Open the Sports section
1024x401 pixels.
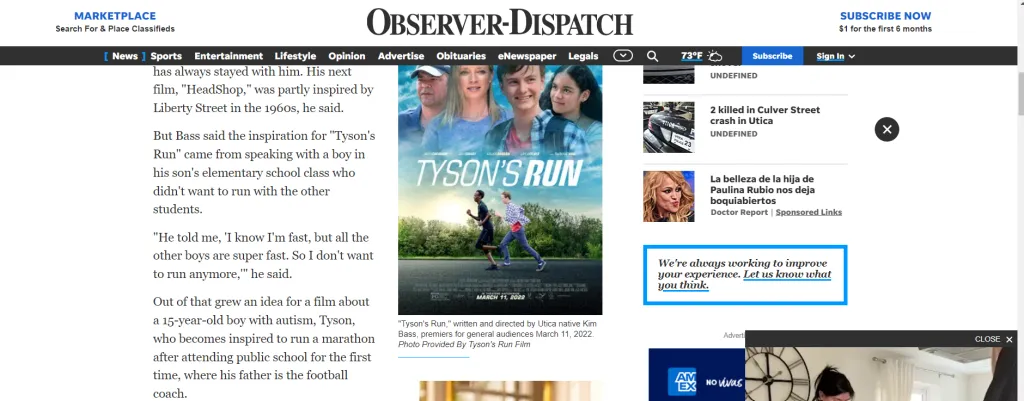[166, 56]
